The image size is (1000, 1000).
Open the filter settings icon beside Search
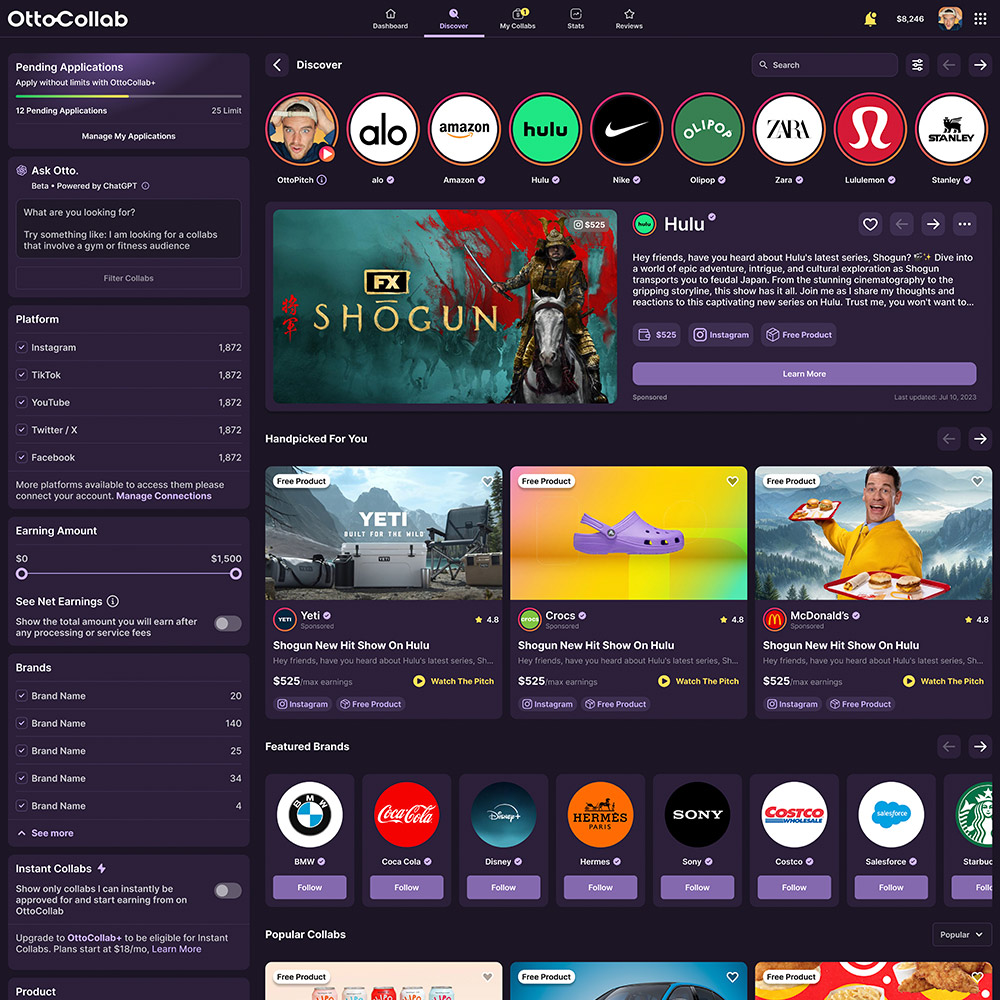(x=917, y=65)
